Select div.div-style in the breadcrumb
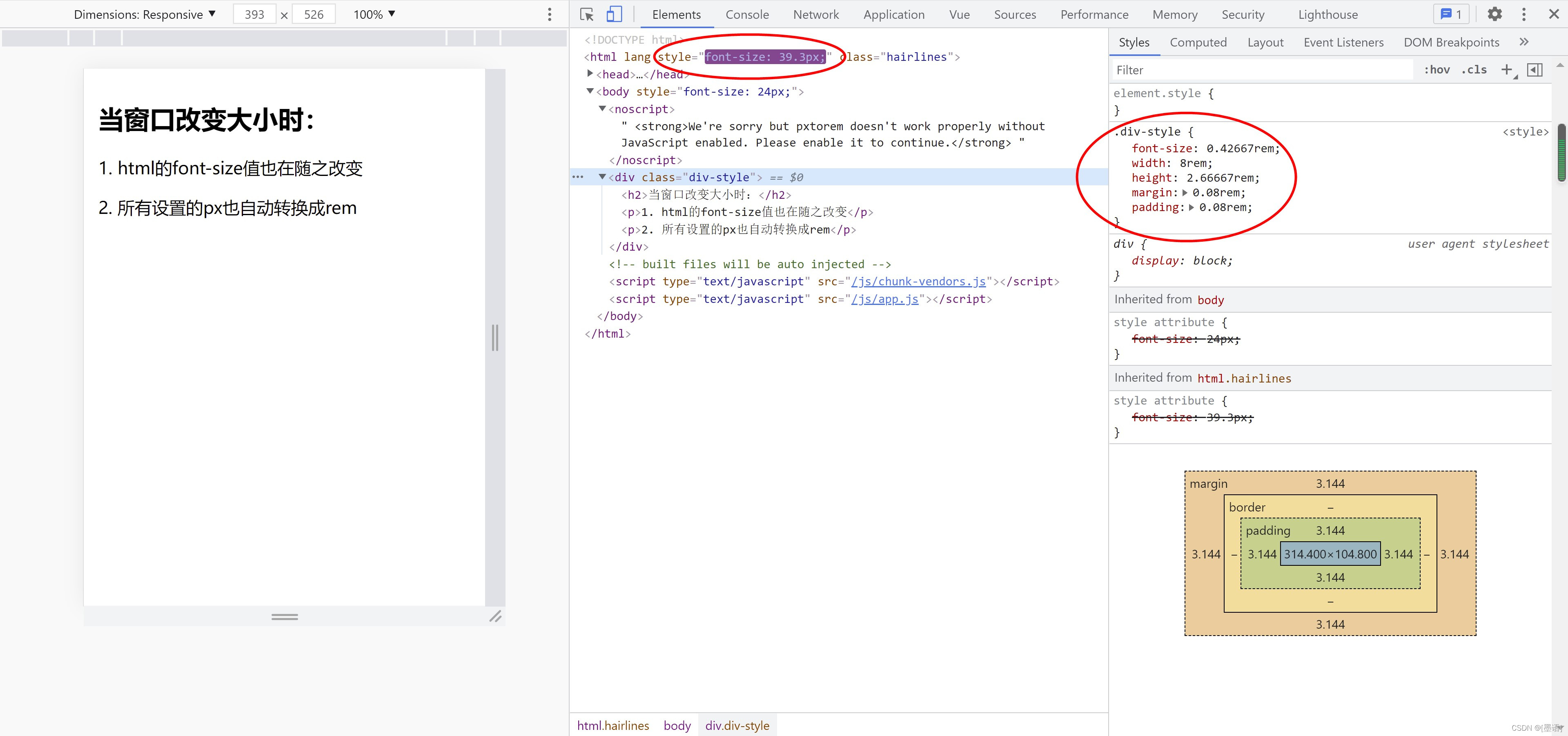Viewport: 1568px width, 736px height. tap(737, 726)
